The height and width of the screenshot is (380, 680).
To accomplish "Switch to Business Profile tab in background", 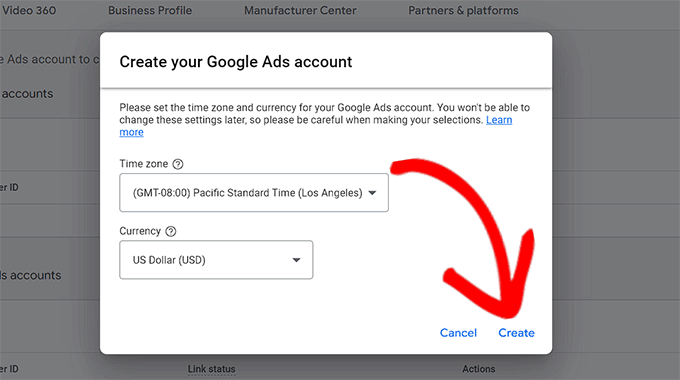I will click(x=150, y=10).
